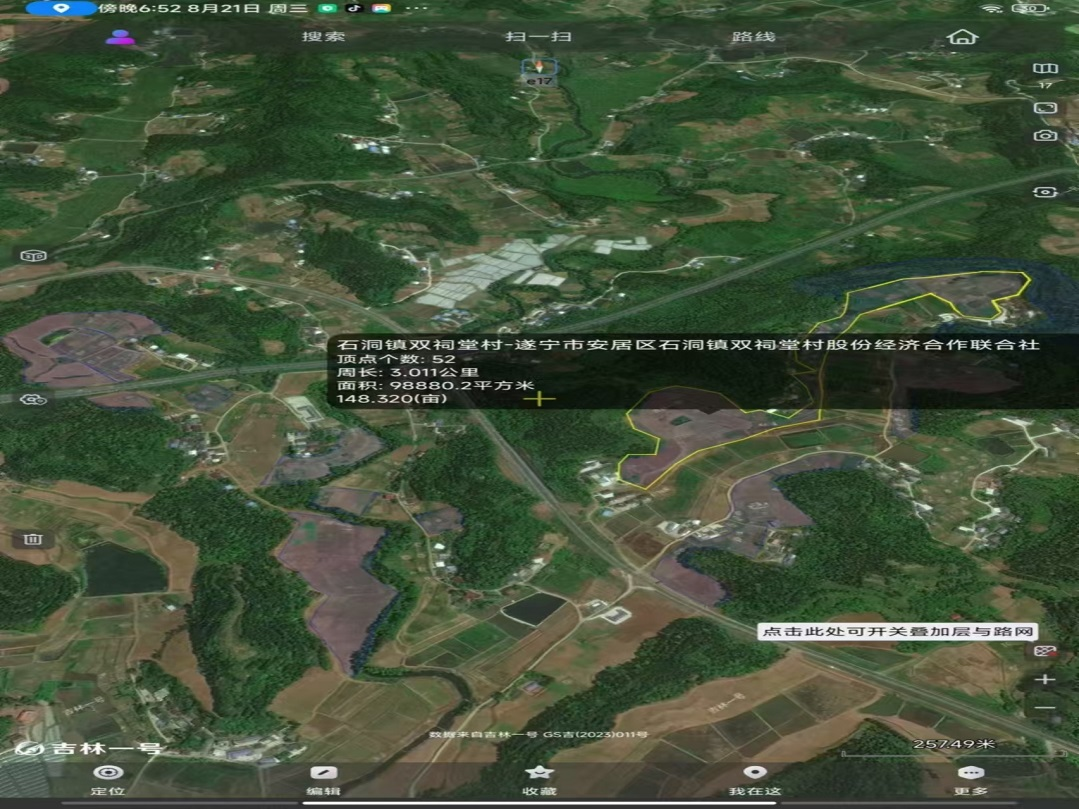Toggle the 3D view mode
This screenshot has height=809, width=1079.
tap(33, 256)
